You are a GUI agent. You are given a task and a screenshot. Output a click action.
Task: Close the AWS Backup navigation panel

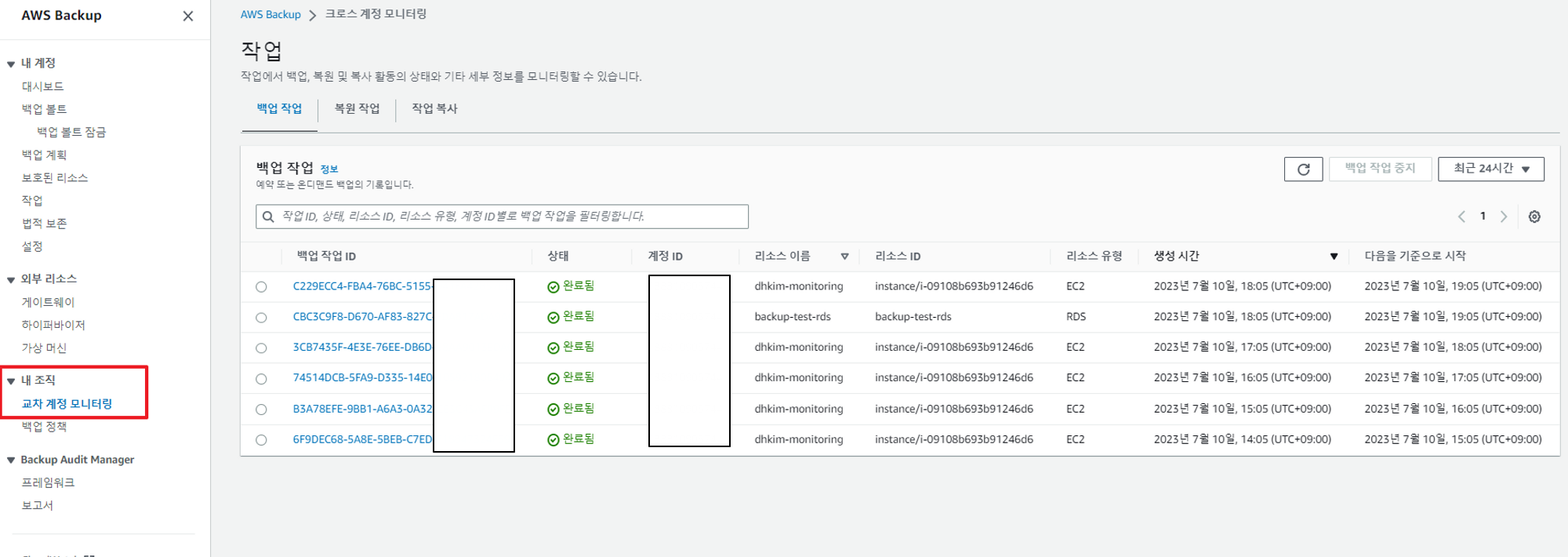click(x=188, y=16)
